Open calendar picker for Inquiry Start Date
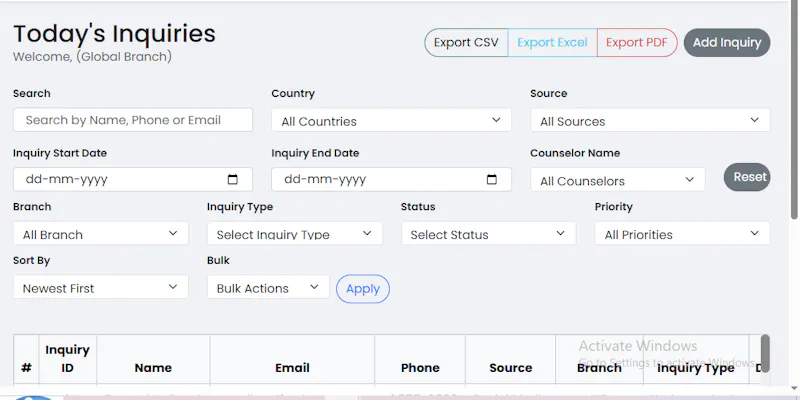 [x=233, y=180]
